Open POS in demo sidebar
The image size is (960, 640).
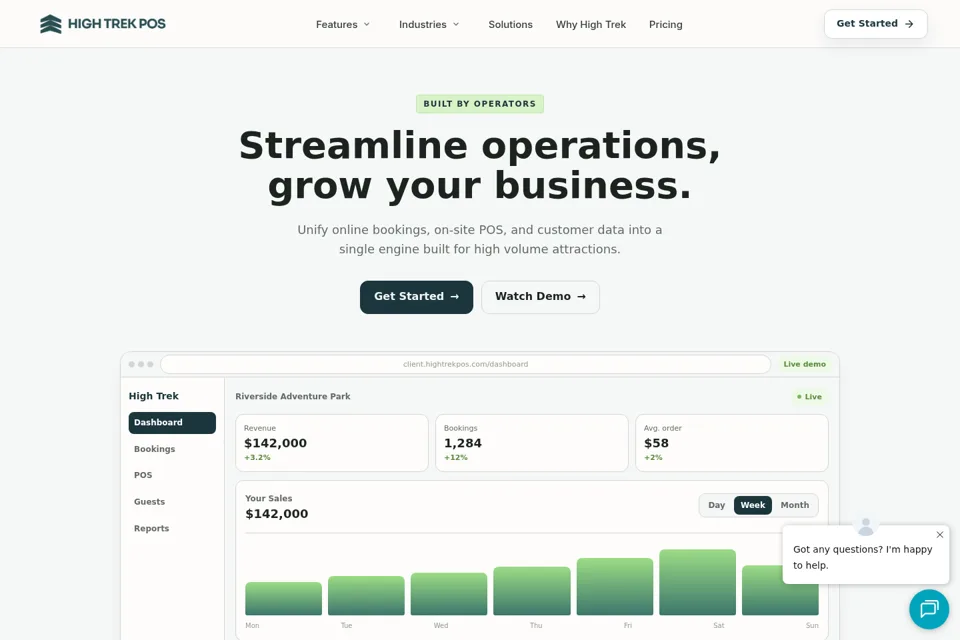[x=172, y=475]
